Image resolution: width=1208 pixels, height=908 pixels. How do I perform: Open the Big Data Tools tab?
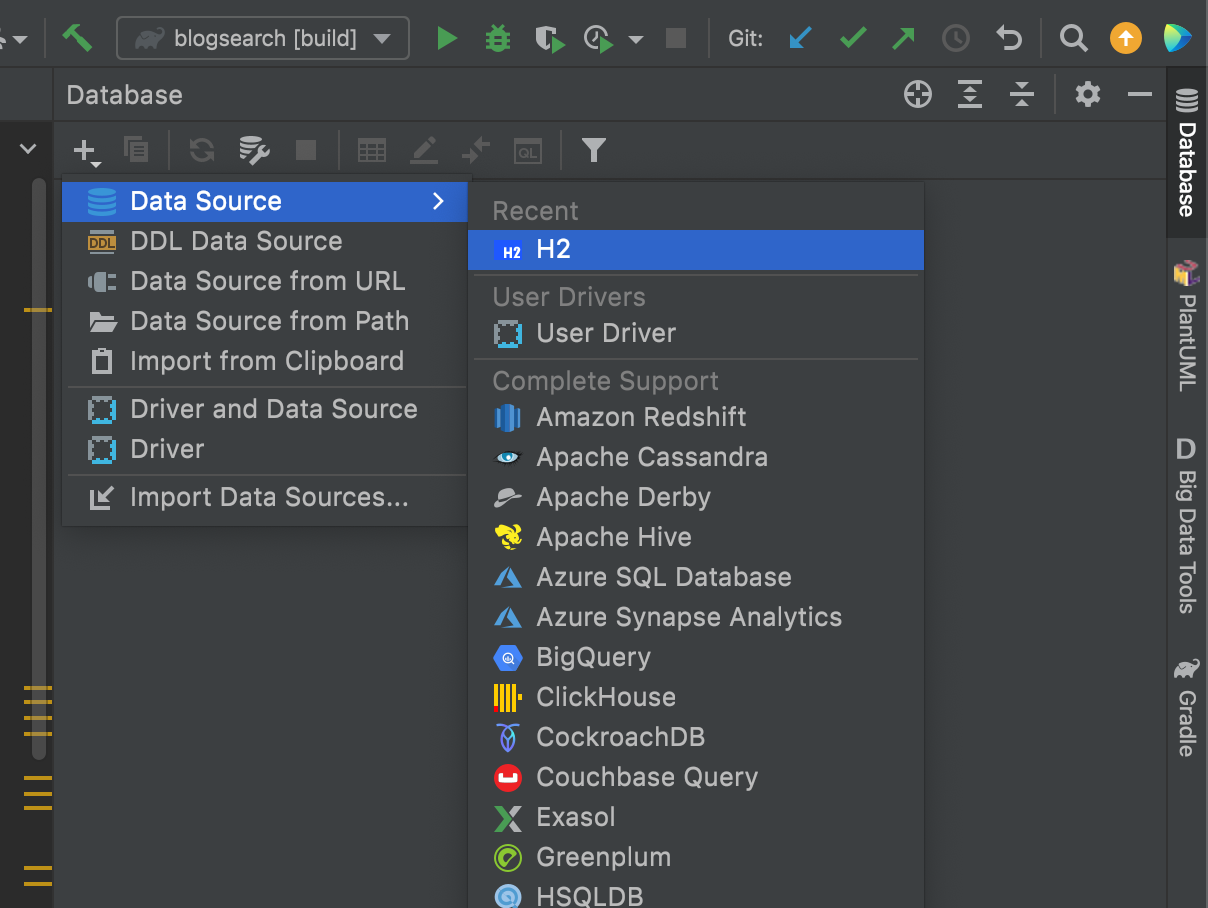(1187, 524)
